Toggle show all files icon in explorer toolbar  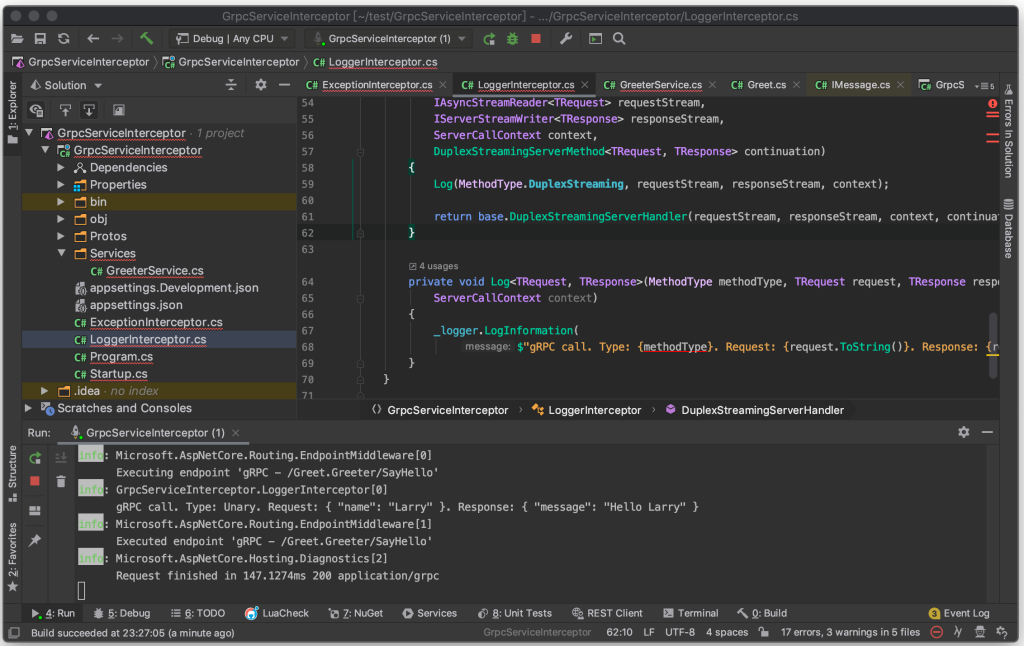[118, 110]
